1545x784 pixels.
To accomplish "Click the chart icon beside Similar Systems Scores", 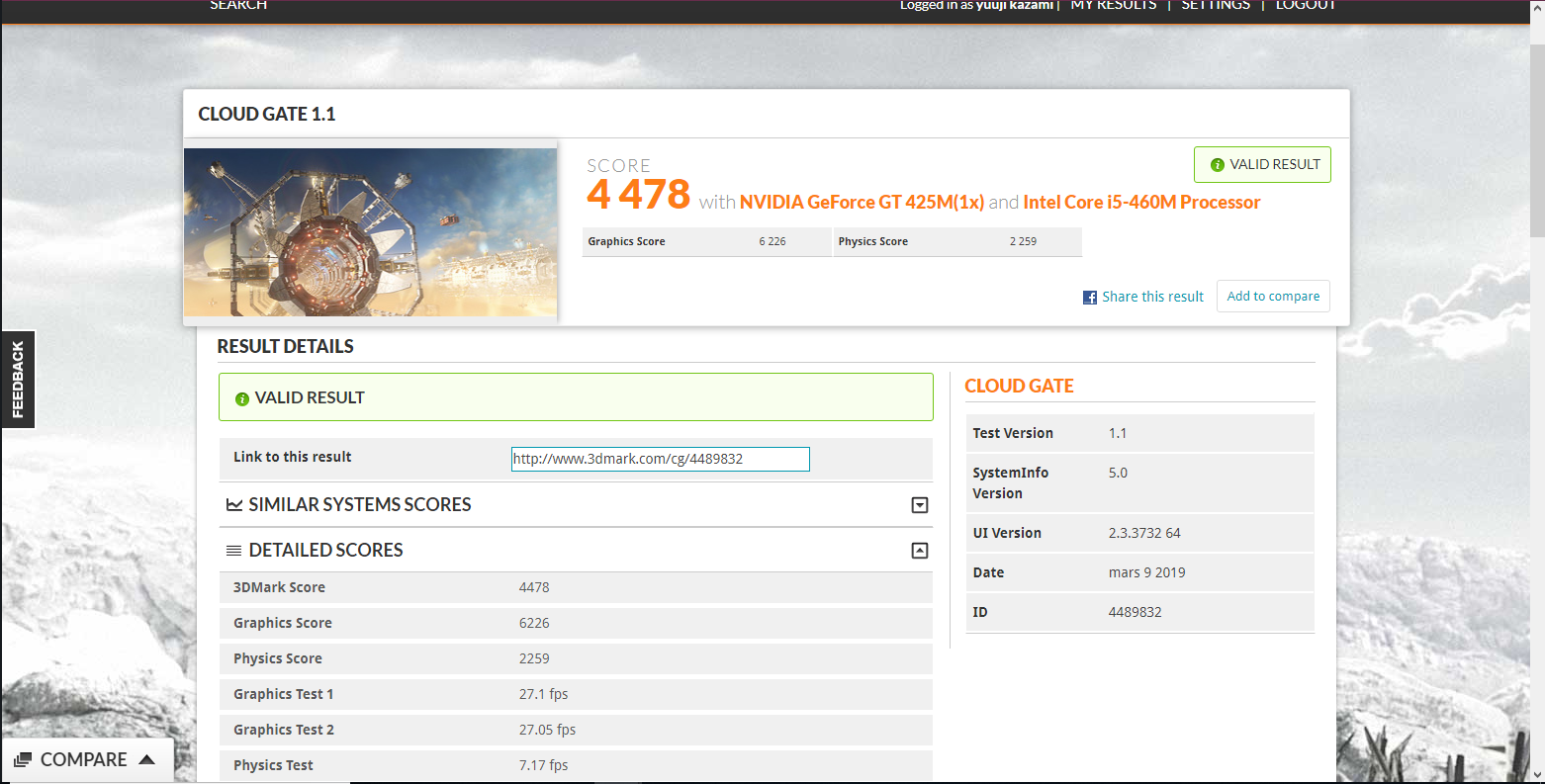I will point(234,505).
